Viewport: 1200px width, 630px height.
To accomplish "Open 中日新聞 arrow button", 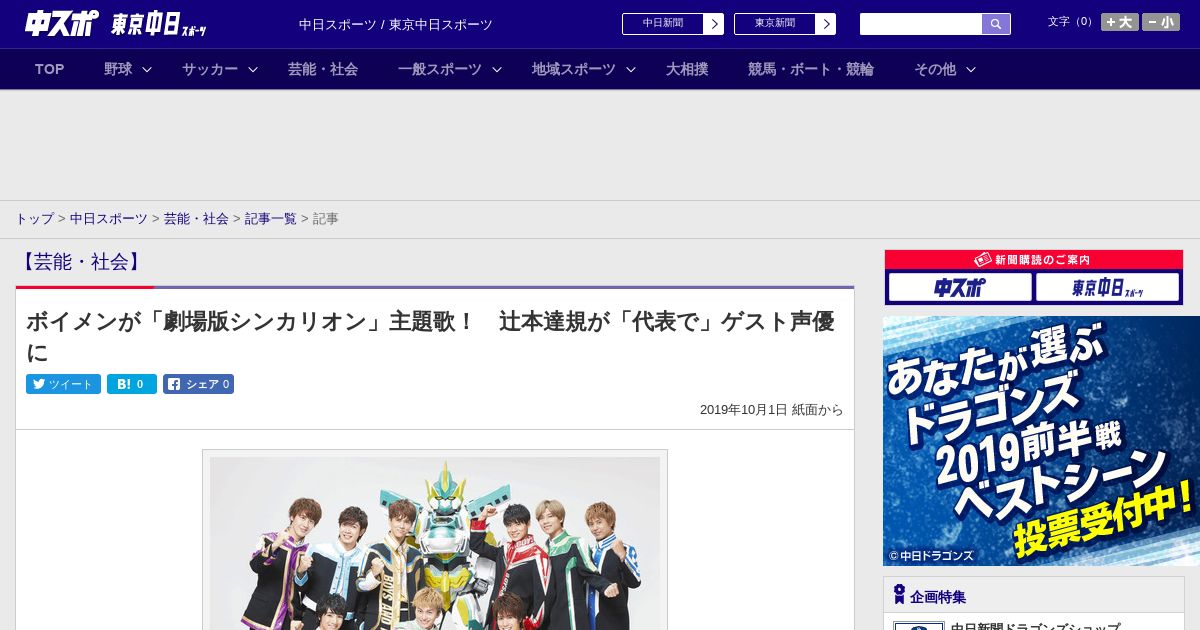I will click(x=714, y=24).
